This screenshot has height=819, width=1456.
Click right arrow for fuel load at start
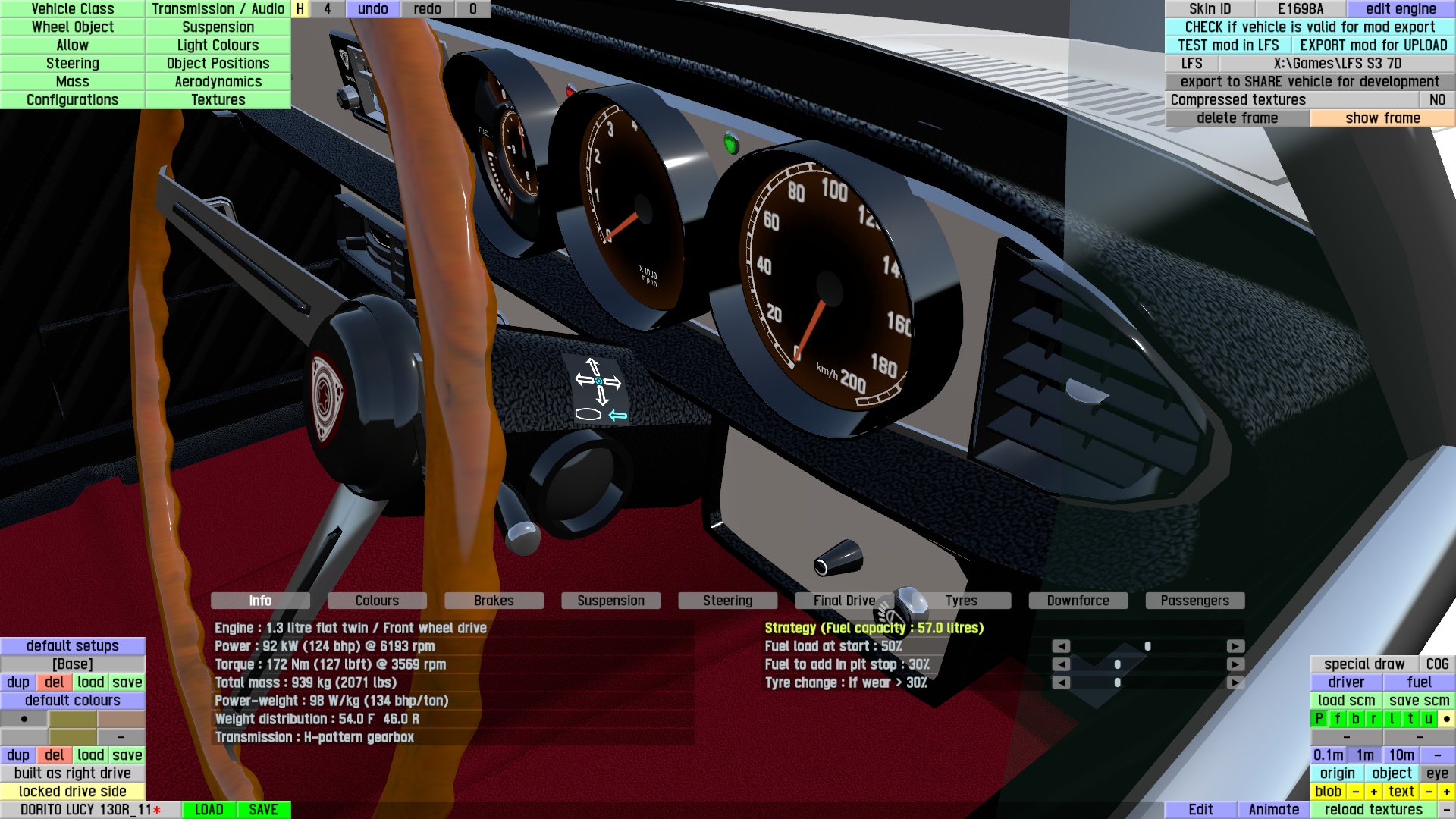1235,646
